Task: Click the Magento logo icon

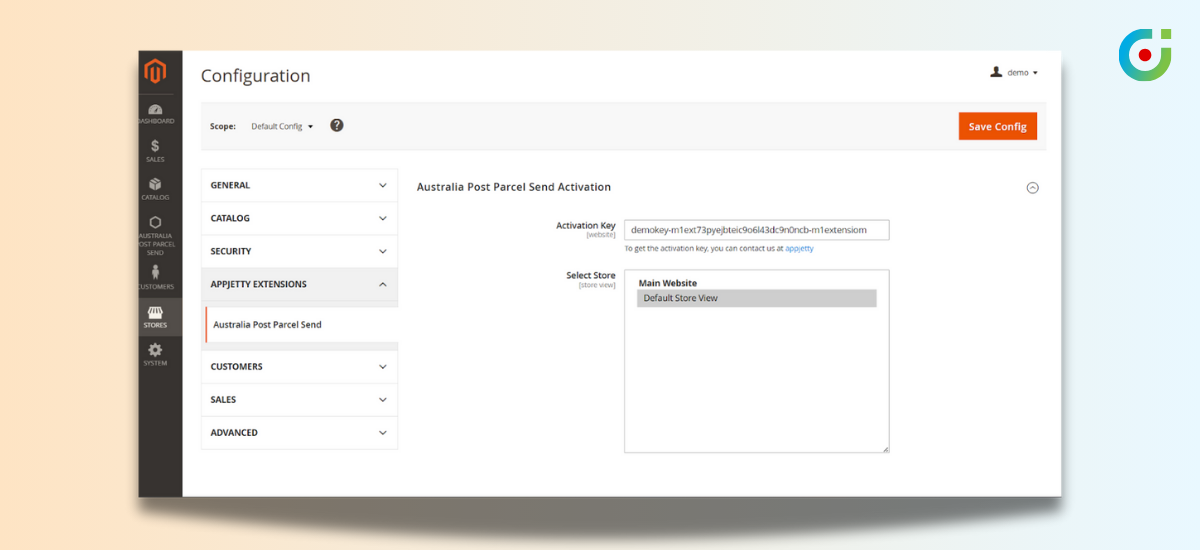Action: point(155,72)
